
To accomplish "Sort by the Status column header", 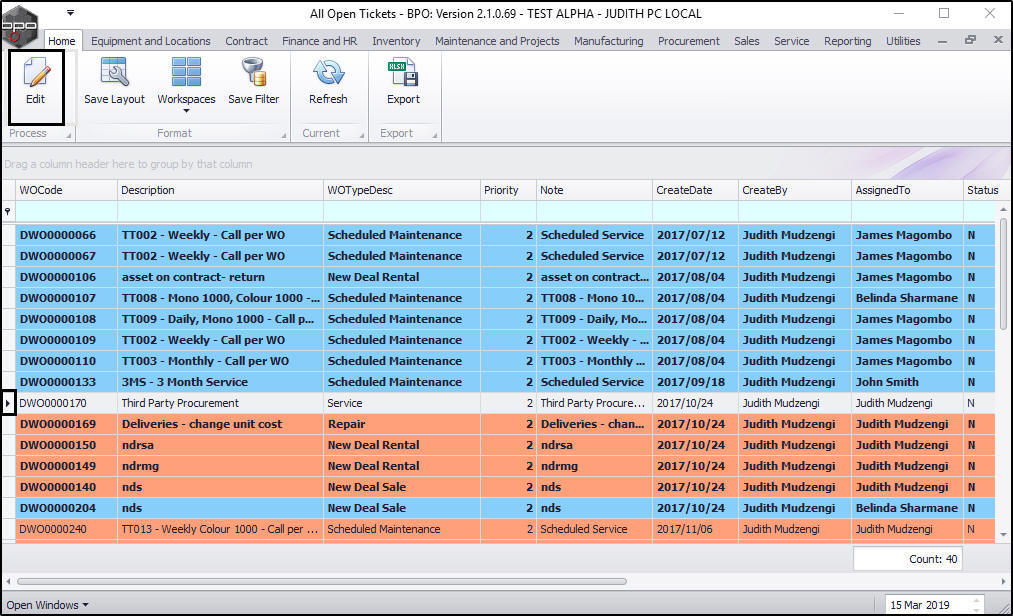I will pos(983,190).
